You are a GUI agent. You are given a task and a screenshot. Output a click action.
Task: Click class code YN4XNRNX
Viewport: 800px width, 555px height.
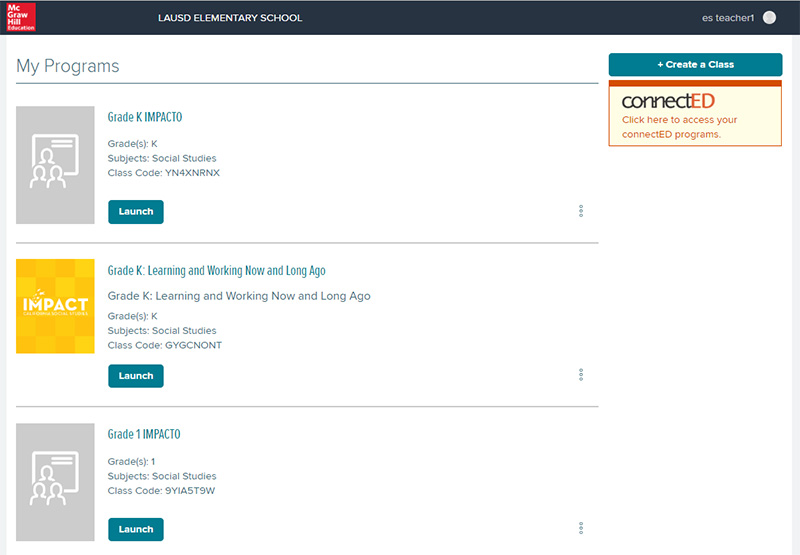tap(192, 173)
